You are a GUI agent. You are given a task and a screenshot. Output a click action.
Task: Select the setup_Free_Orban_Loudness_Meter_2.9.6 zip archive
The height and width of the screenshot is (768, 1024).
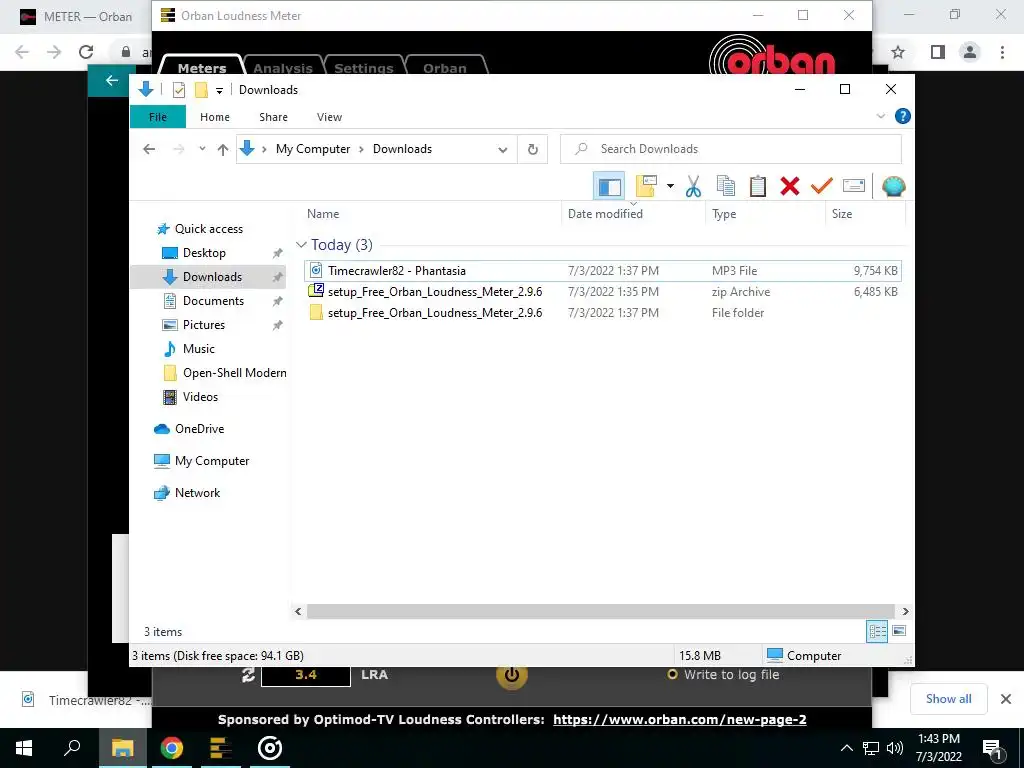point(603,291)
